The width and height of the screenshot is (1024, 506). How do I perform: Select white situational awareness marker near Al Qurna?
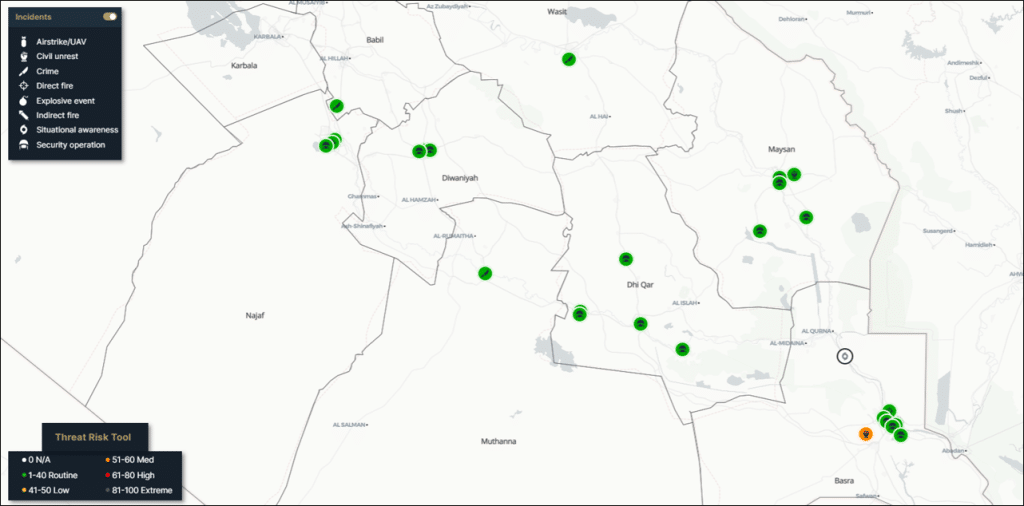(x=846, y=356)
